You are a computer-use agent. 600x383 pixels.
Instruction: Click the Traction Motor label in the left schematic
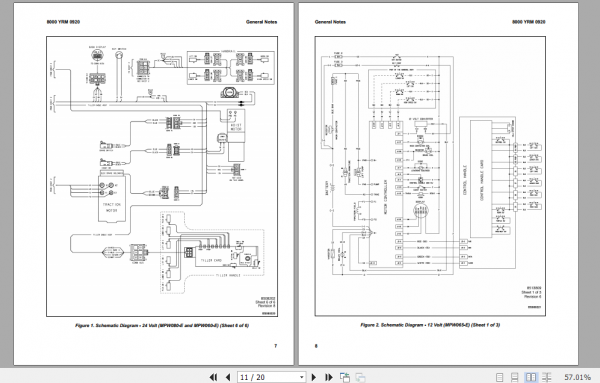point(112,207)
